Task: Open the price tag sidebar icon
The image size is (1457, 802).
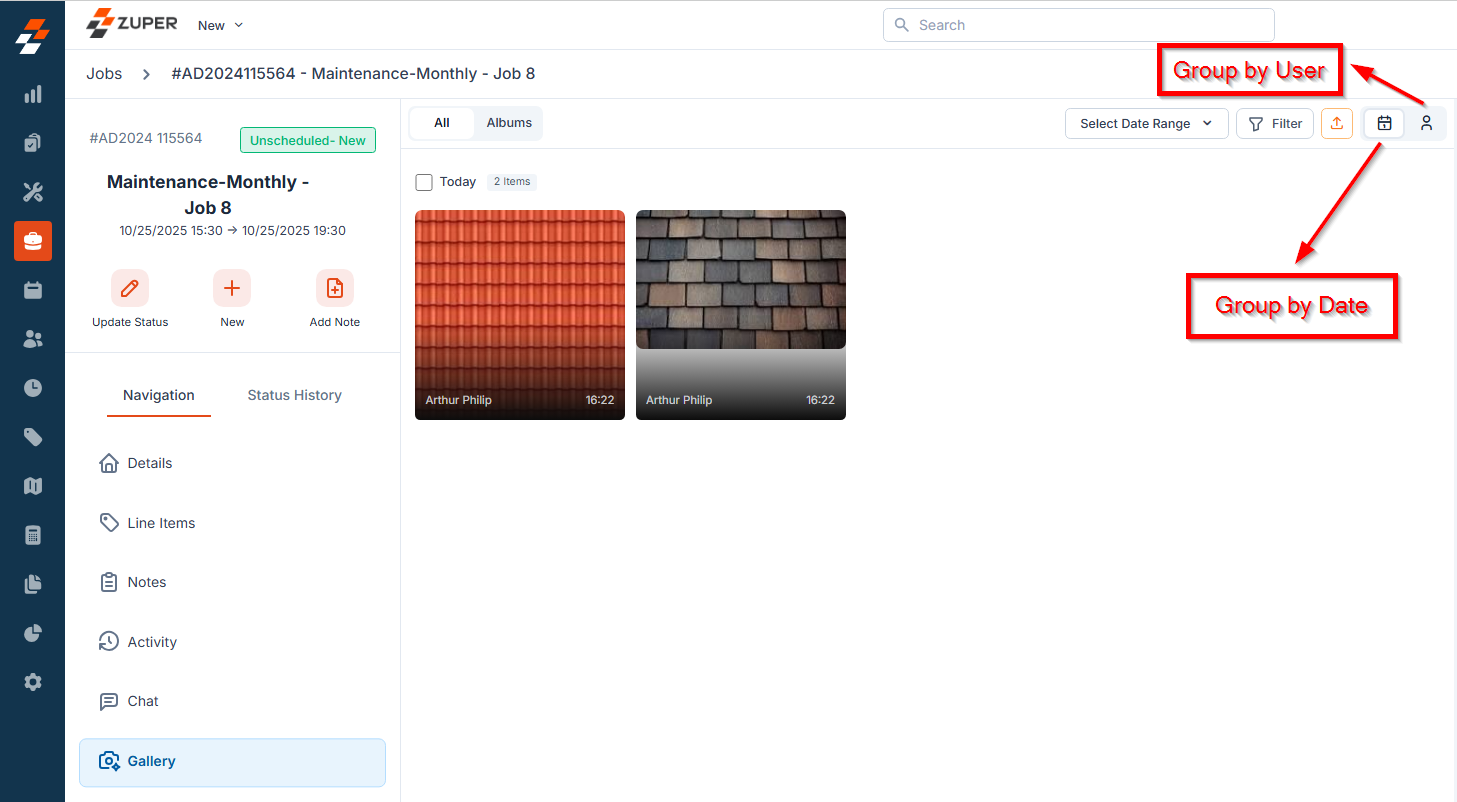Action: coord(33,437)
